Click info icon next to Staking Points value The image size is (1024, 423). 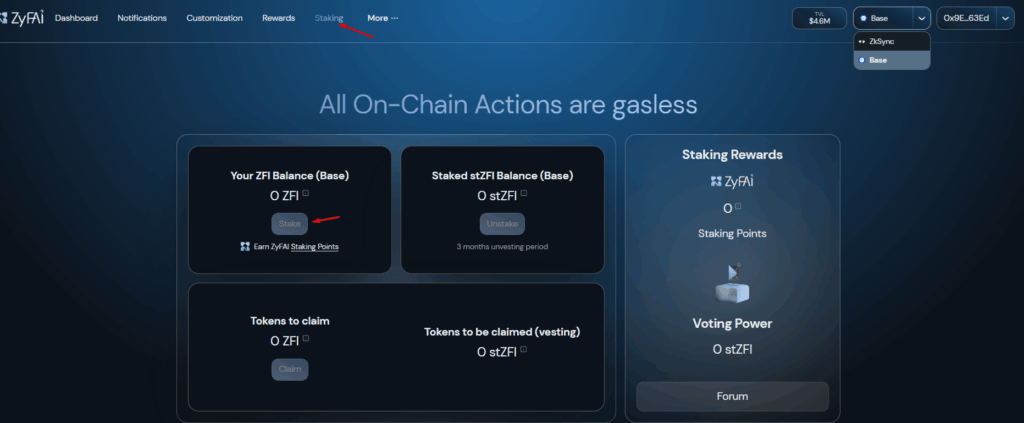[x=738, y=208]
